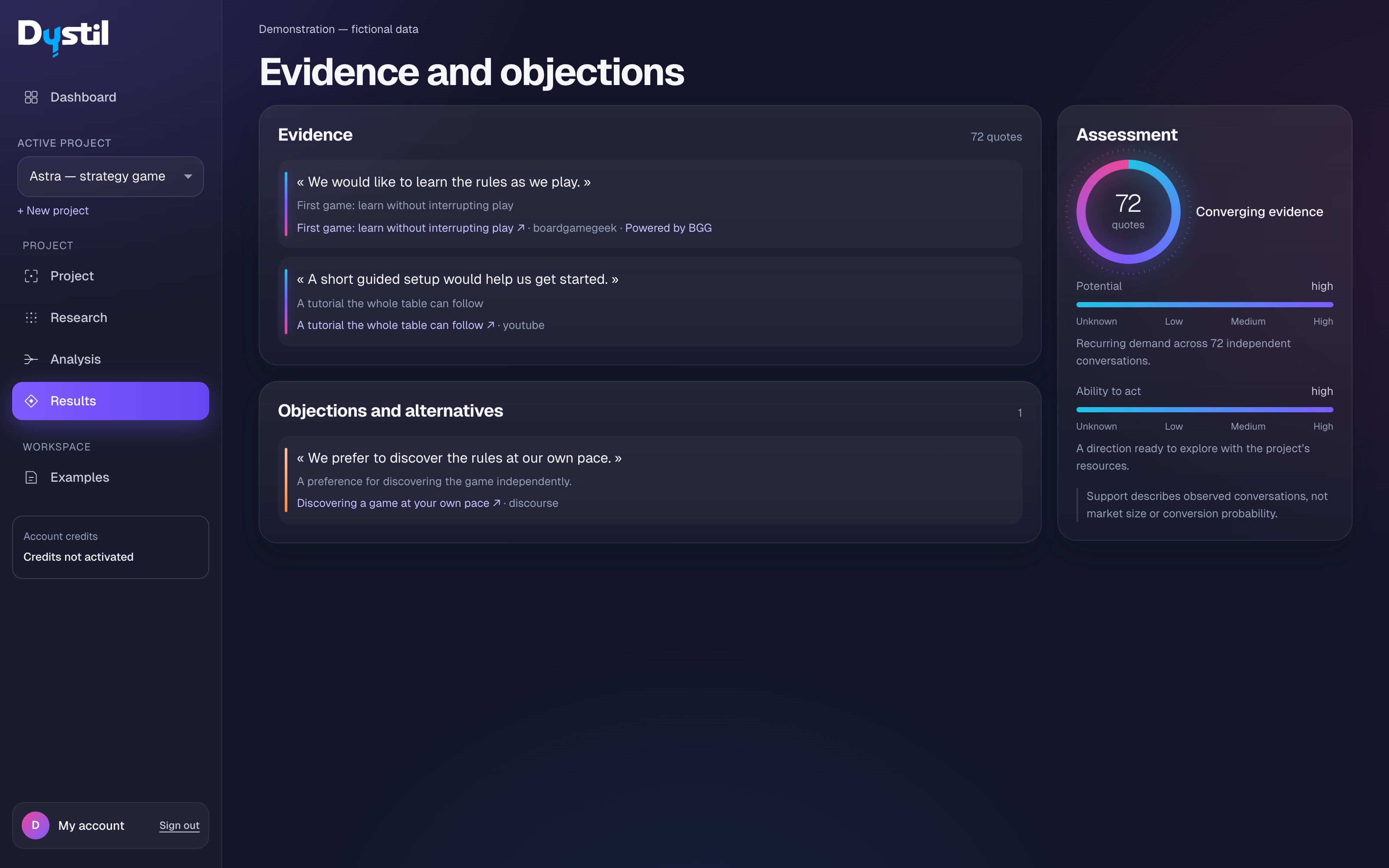The image size is (1389, 868).
Task: Click the avatar circle with letter D
Action: pos(36,825)
